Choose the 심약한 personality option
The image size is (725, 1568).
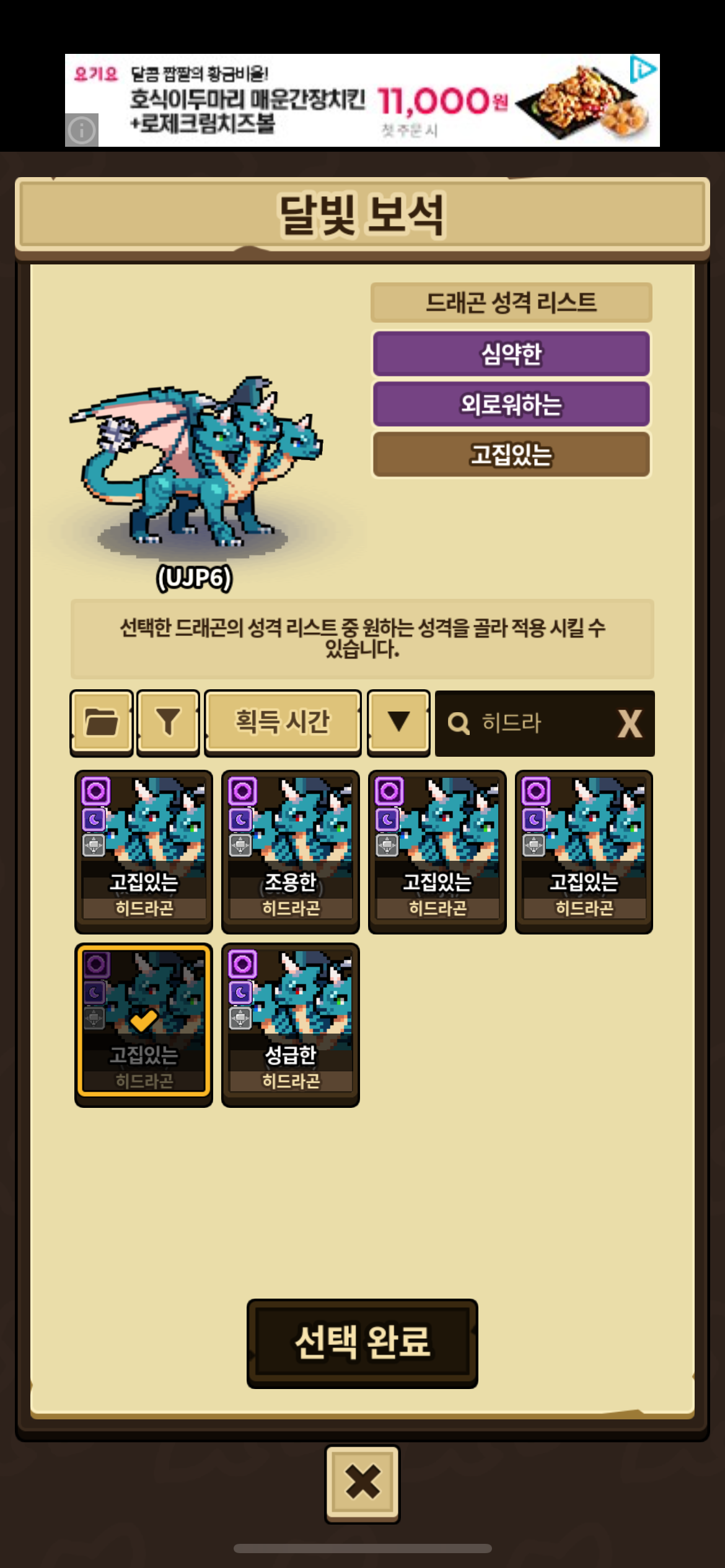pyautogui.click(x=511, y=354)
